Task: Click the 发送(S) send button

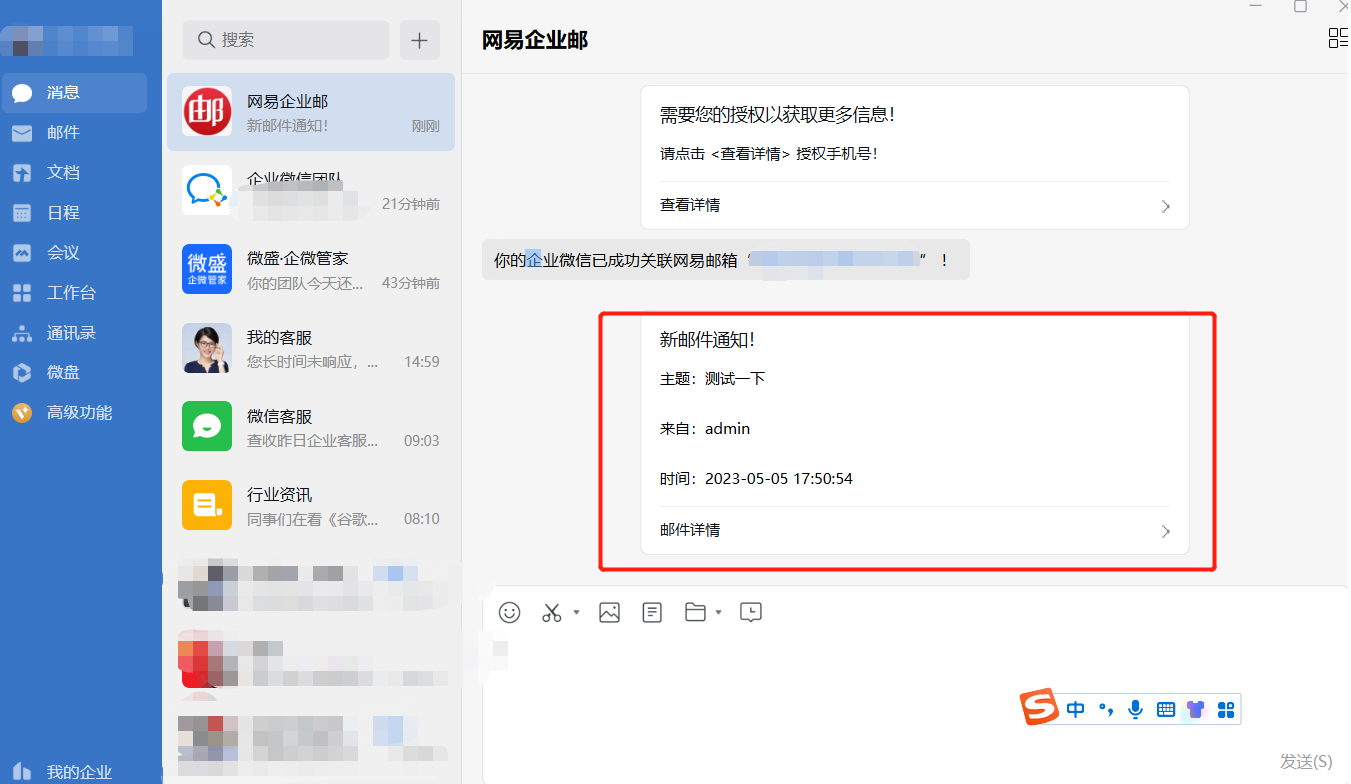Action: (1306, 762)
